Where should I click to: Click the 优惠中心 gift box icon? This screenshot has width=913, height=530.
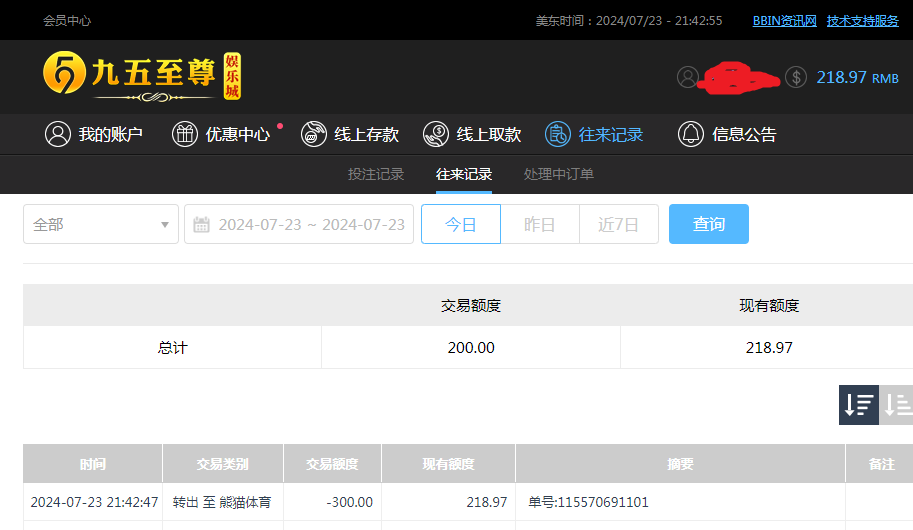185,134
